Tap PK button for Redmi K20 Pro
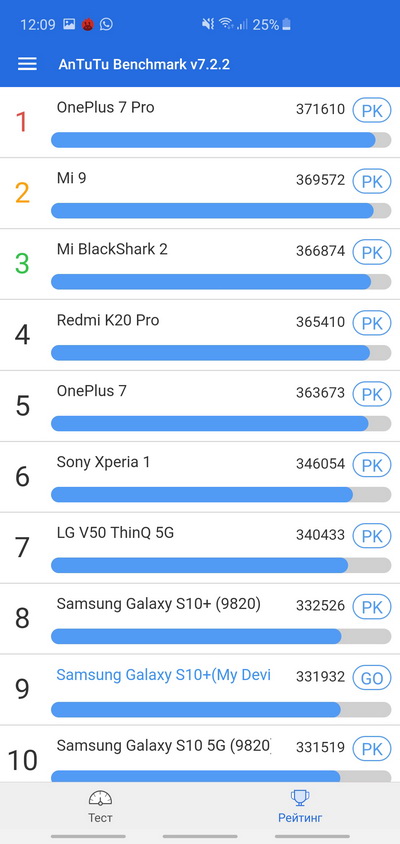 371,323
